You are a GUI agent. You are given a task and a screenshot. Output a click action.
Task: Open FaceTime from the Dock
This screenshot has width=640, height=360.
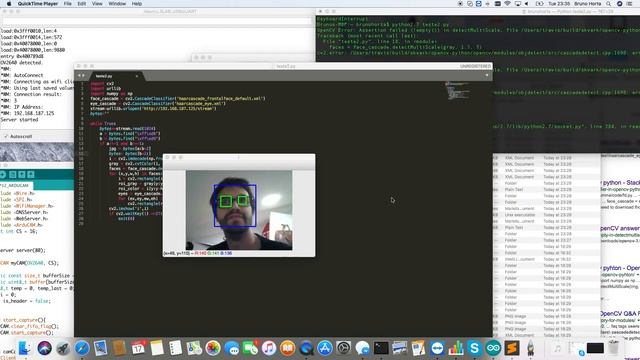(250, 348)
